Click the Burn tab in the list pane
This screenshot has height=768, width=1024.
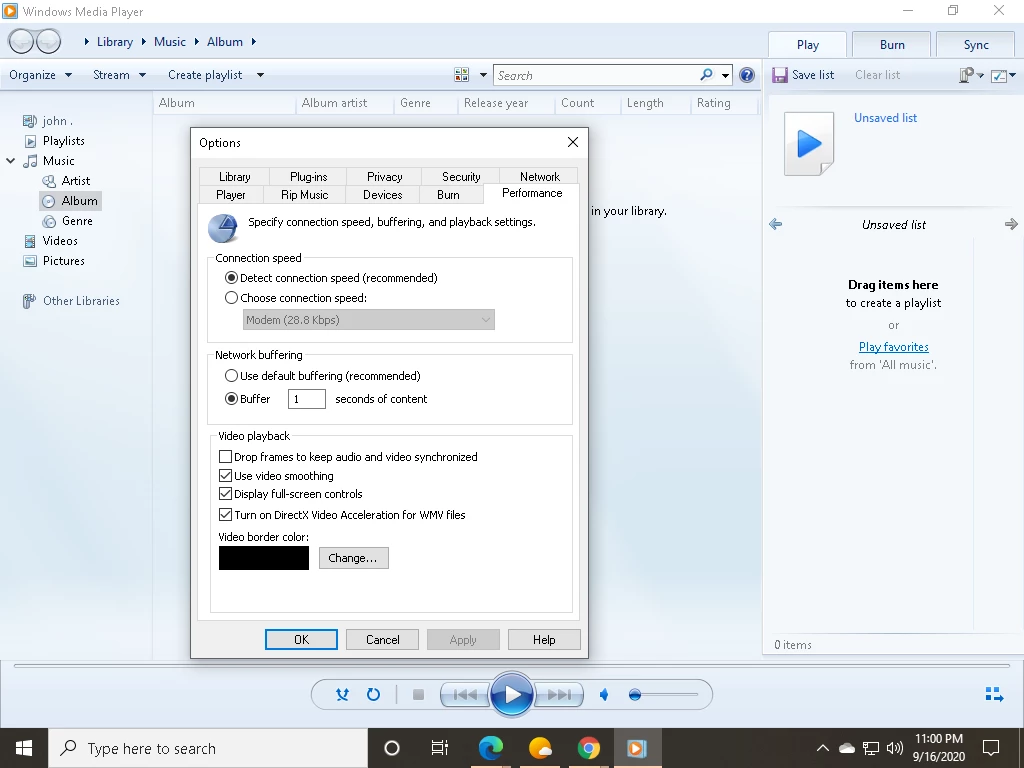pyautogui.click(x=892, y=44)
